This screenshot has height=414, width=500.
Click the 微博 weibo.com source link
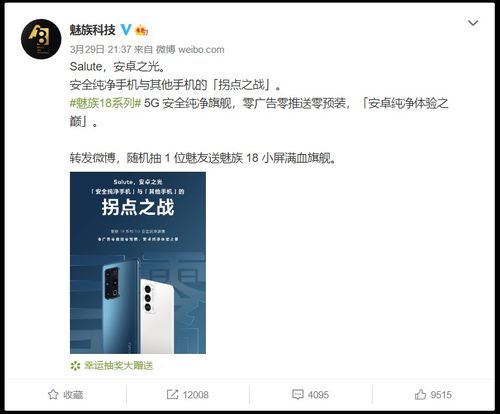pos(190,49)
